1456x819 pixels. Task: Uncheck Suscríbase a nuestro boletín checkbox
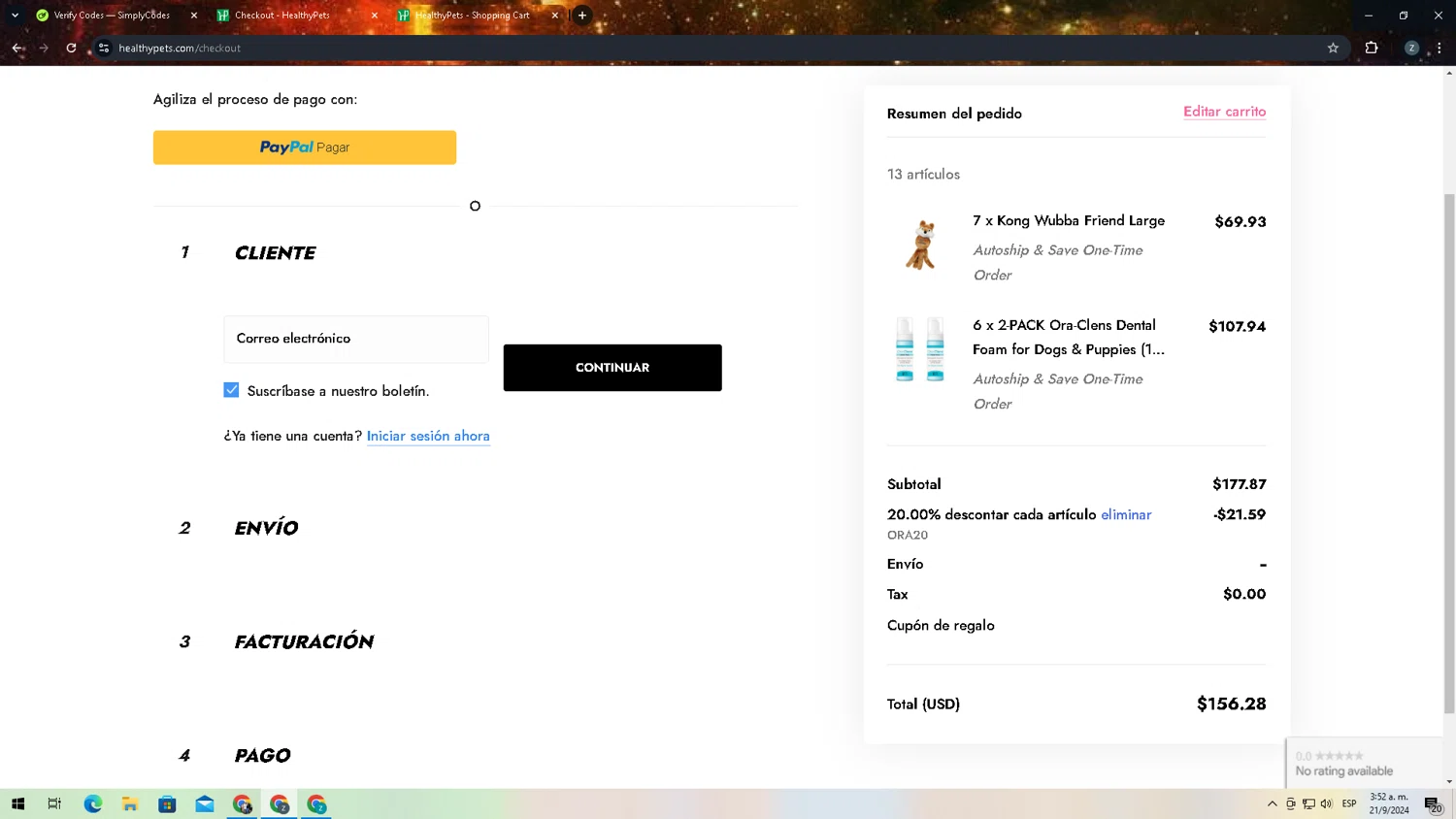click(x=231, y=390)
